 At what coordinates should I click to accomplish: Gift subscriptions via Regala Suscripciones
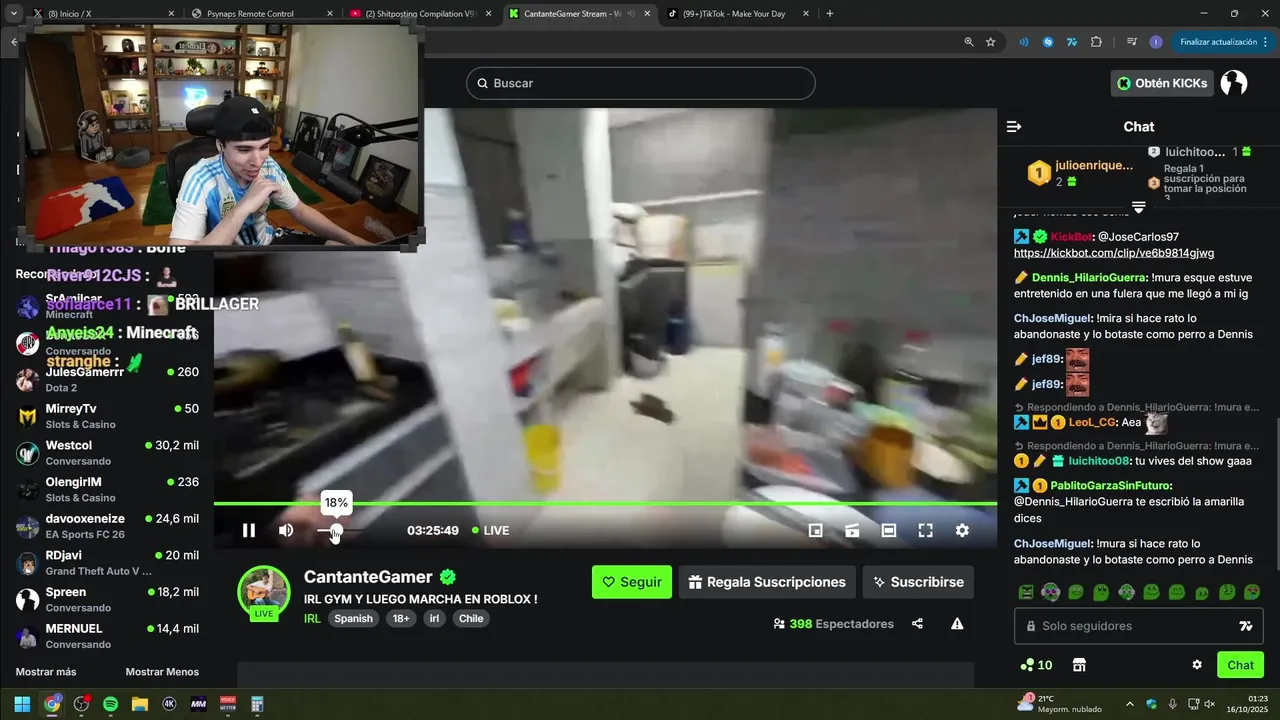pyautogui.click(x=767, y=582)
